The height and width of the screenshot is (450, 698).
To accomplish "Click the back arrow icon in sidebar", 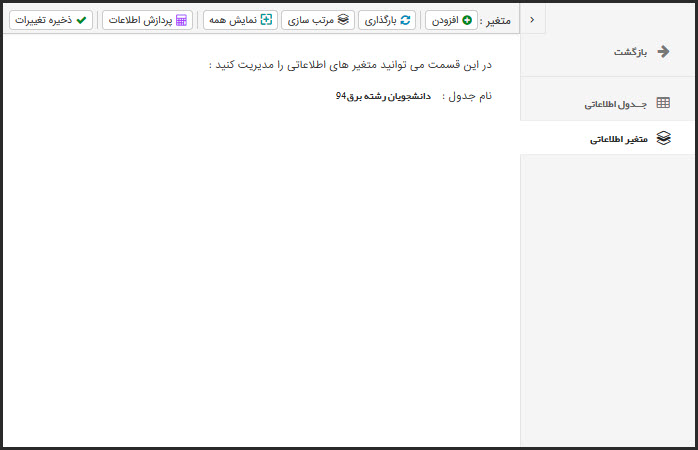I will (663, 52).
